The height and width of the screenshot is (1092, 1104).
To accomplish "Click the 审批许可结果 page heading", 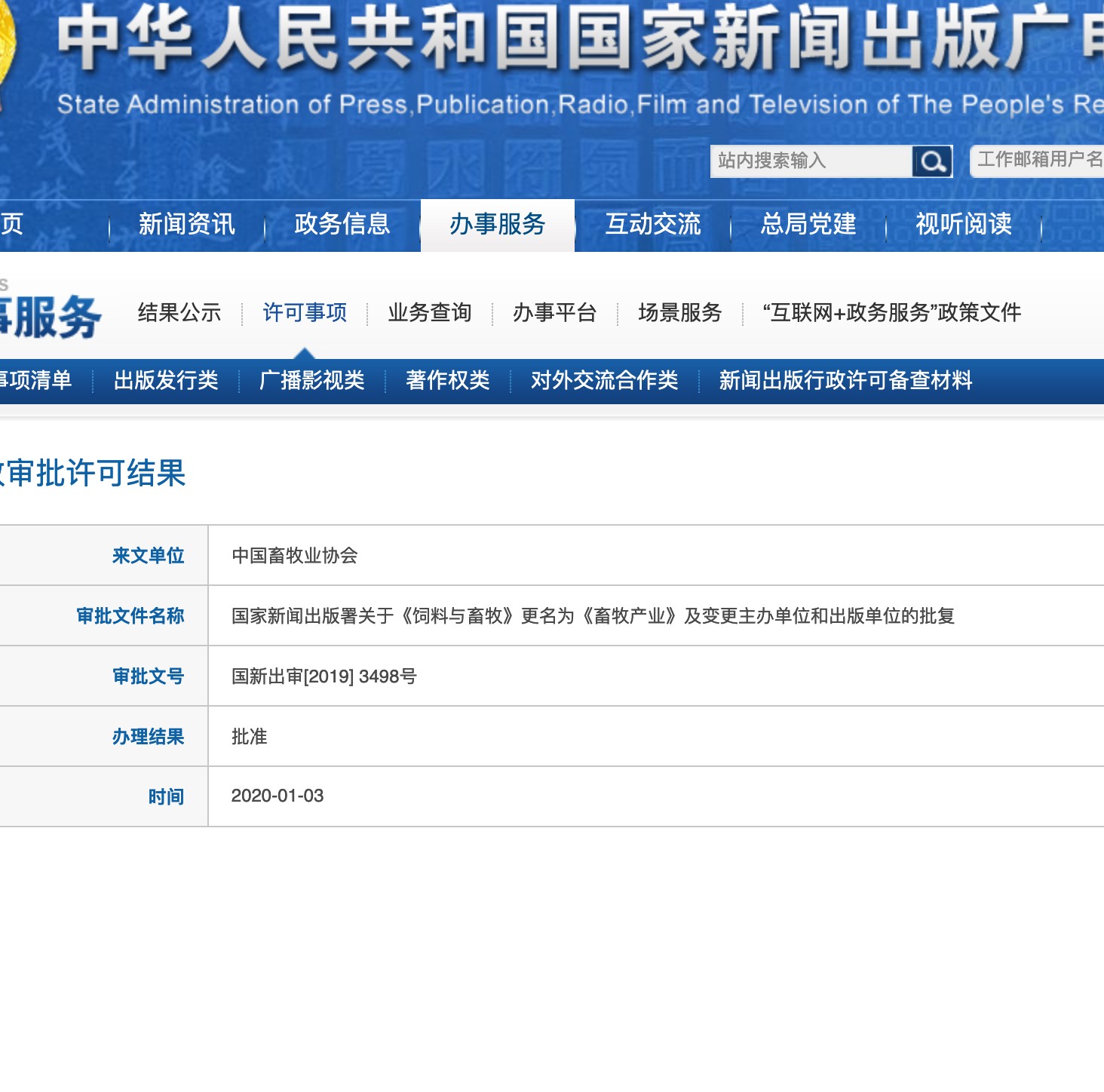I will (x=92, y=474).
